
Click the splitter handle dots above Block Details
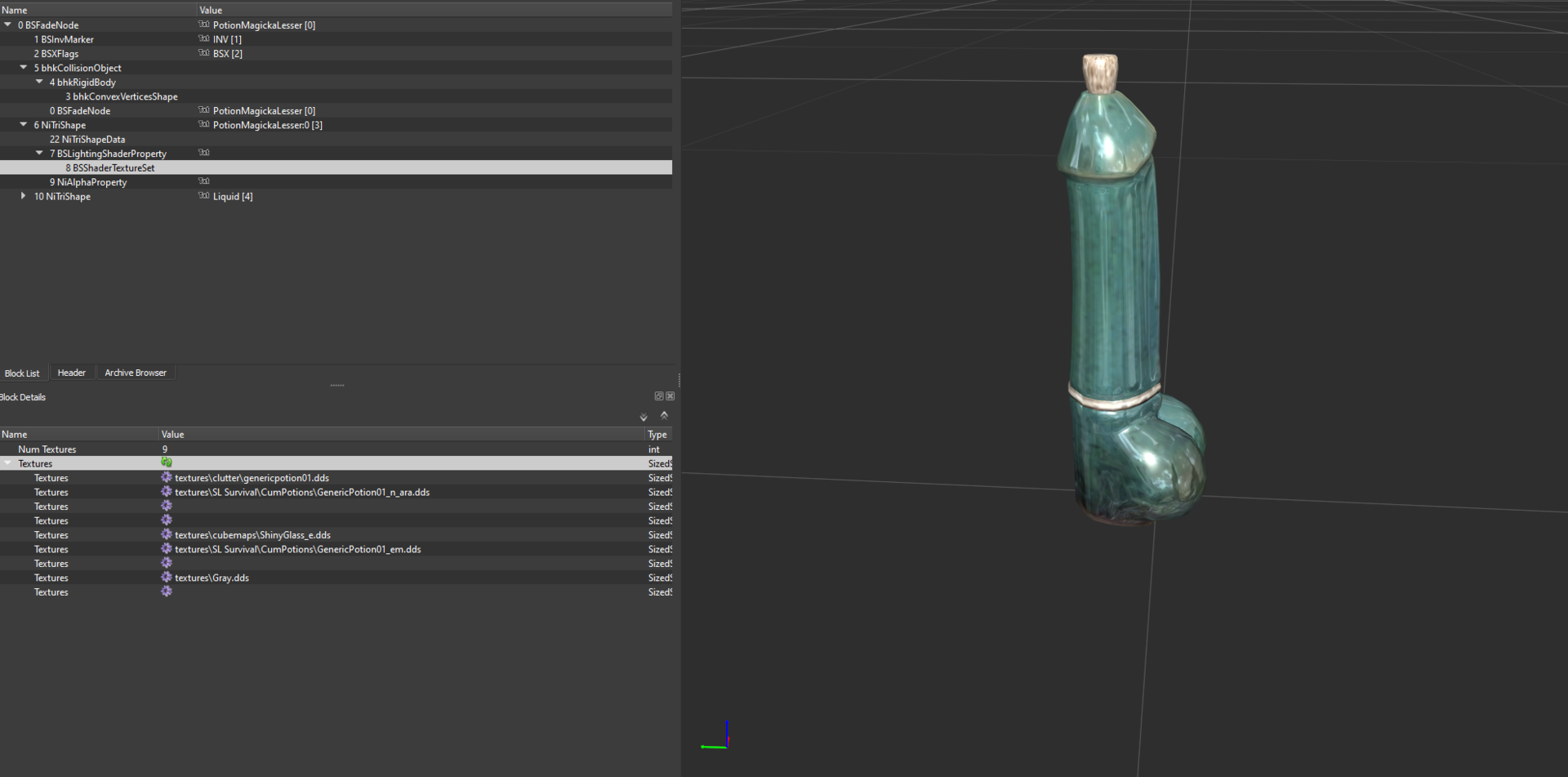coord(337,385)
